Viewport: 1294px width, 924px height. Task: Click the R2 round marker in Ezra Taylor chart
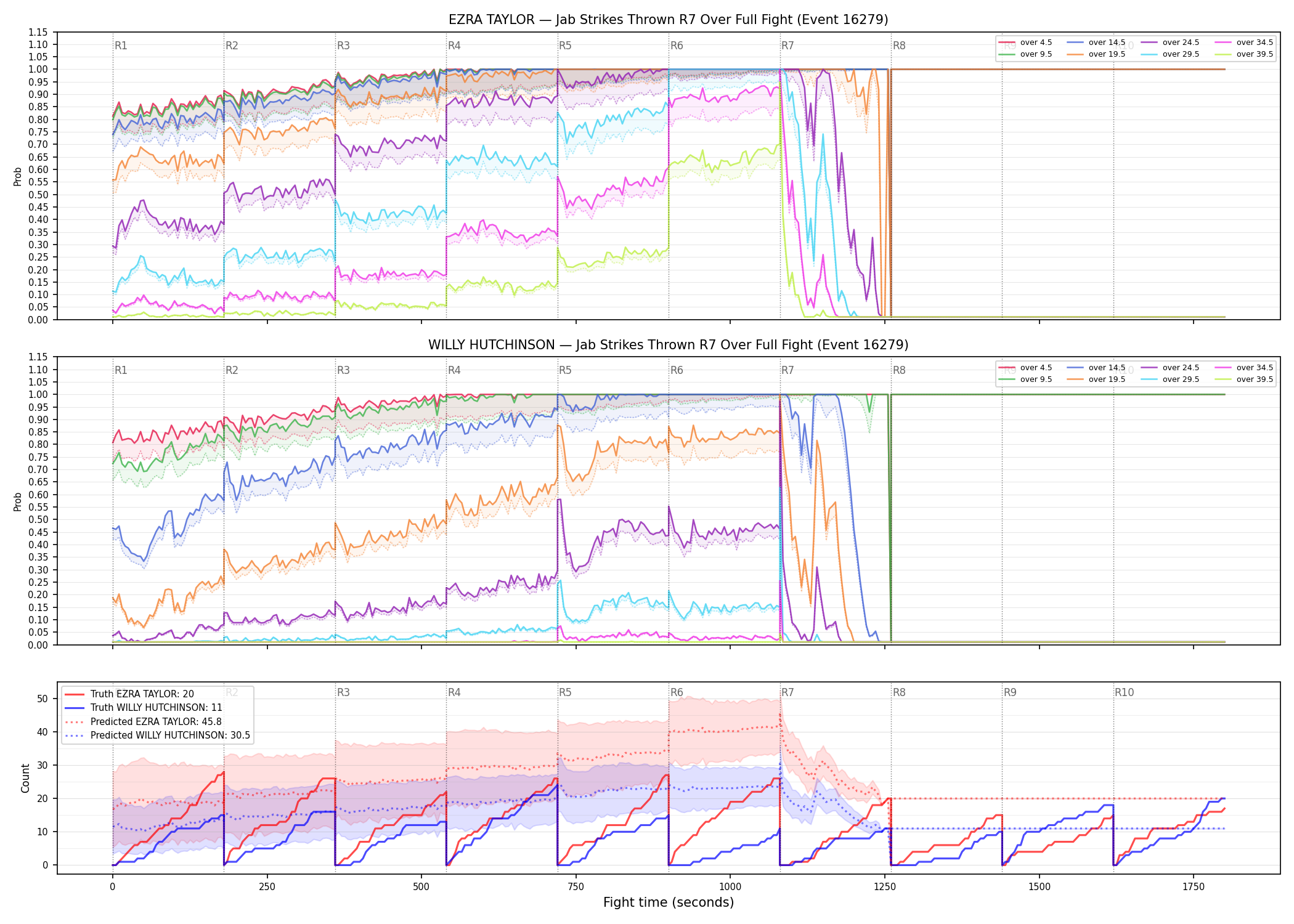click(x=232, y=46)
